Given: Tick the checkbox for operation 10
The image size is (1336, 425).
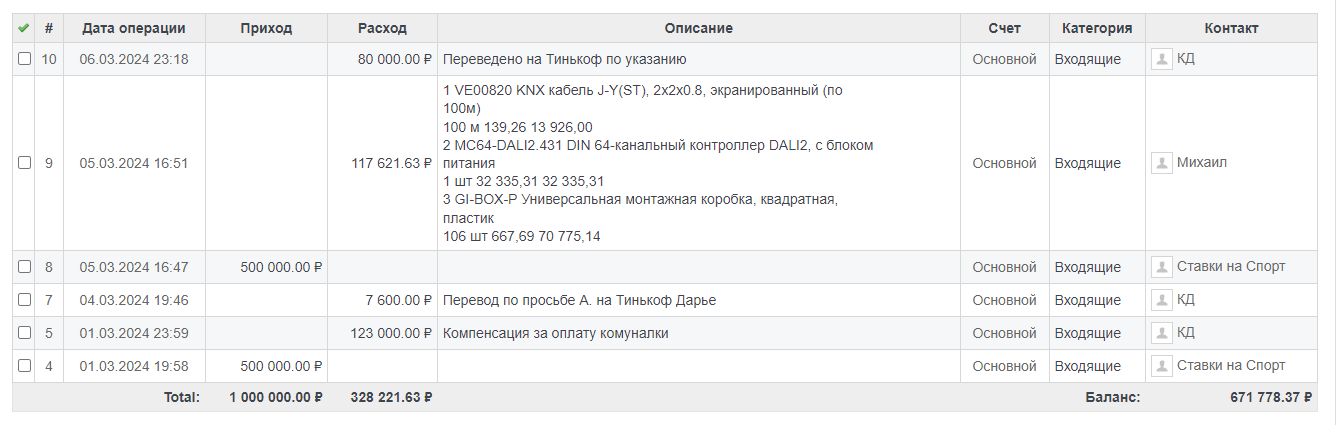Looking at the screenshot, I should pos(24,59).
